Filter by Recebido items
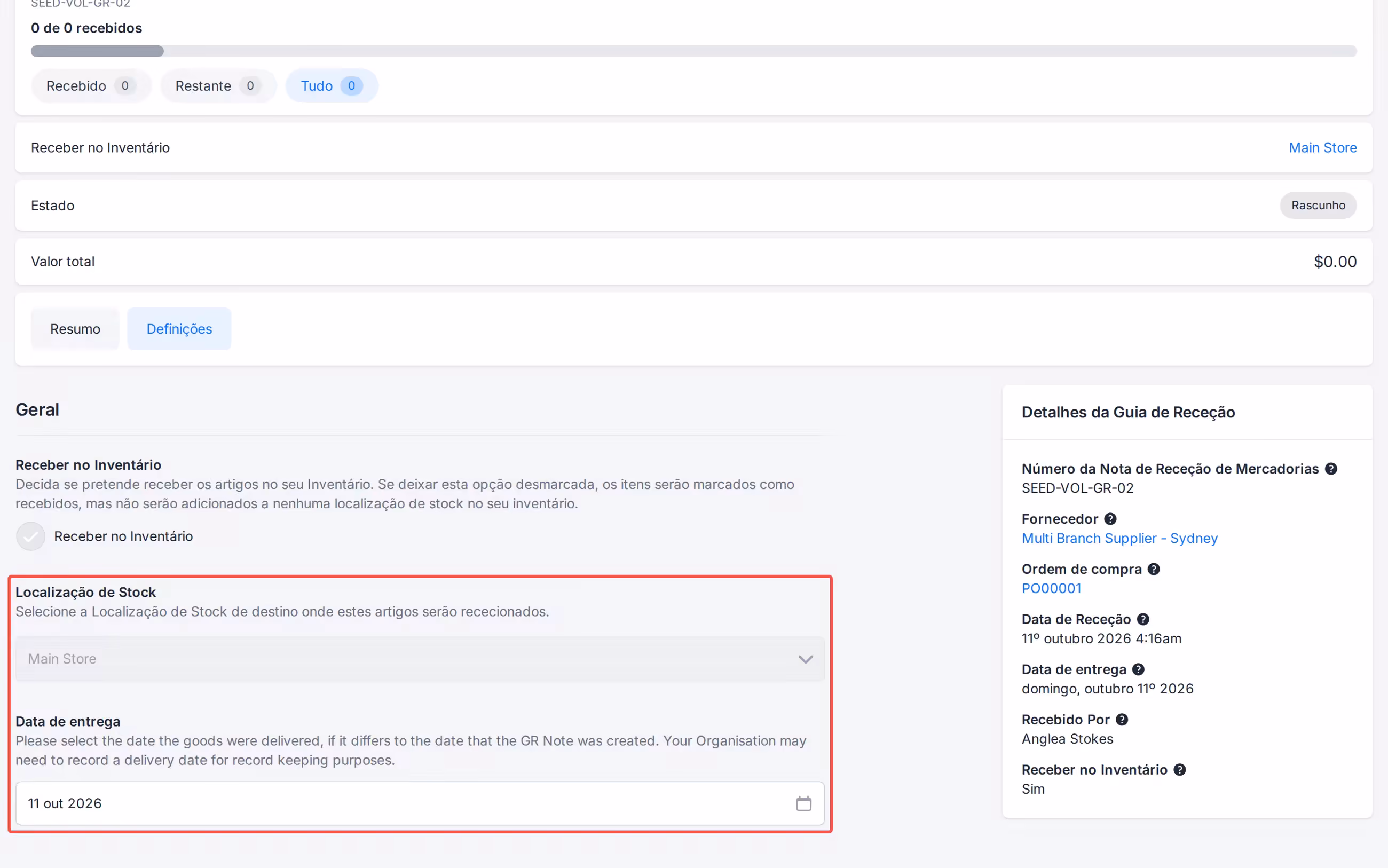This screenshot has width=1388, height=868. point(91,86)
